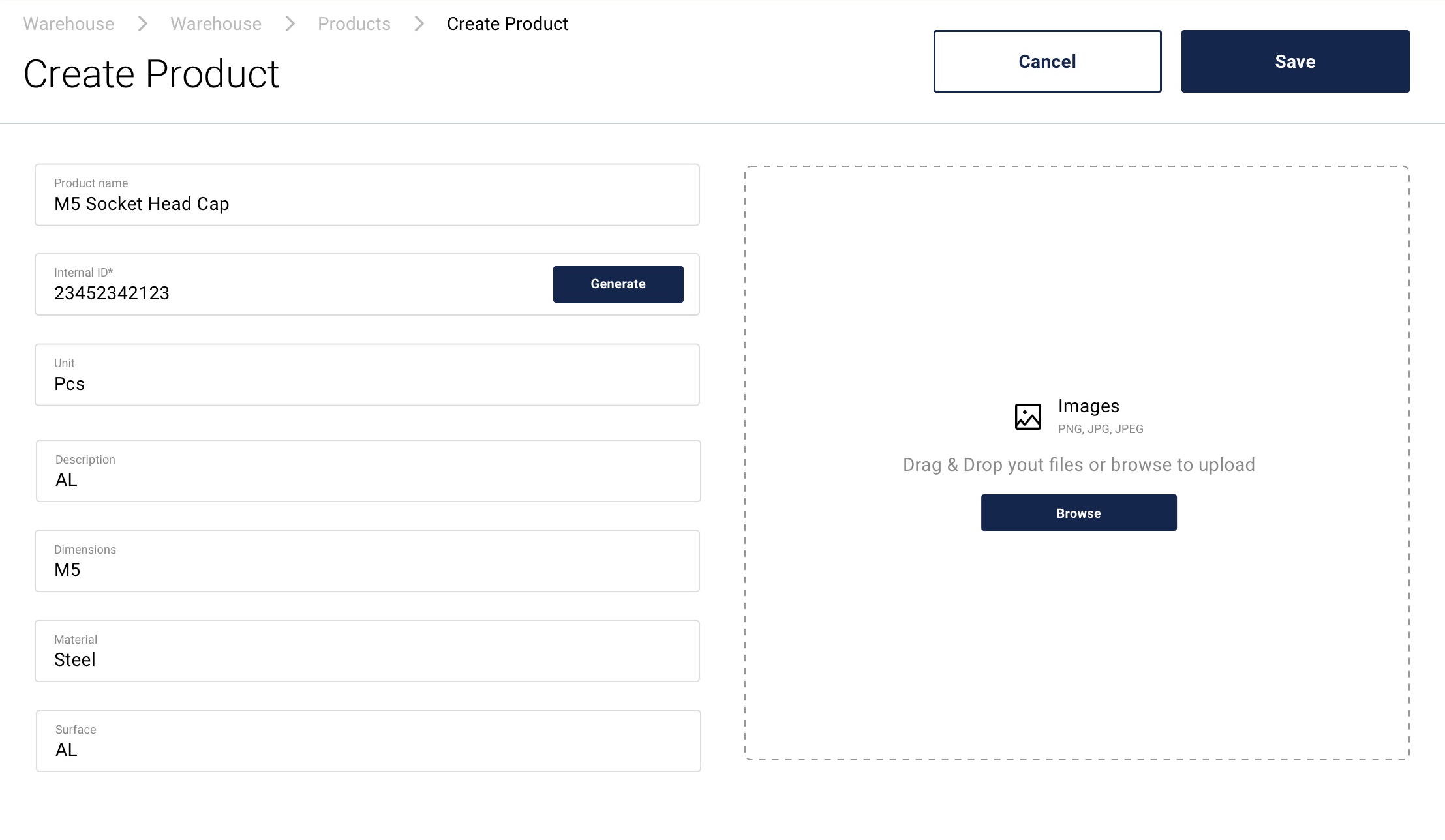Click the Images heading in upload zone
Viewport: 1445px width, 840px height.
pyautogui.click(x=1088, y=406)
